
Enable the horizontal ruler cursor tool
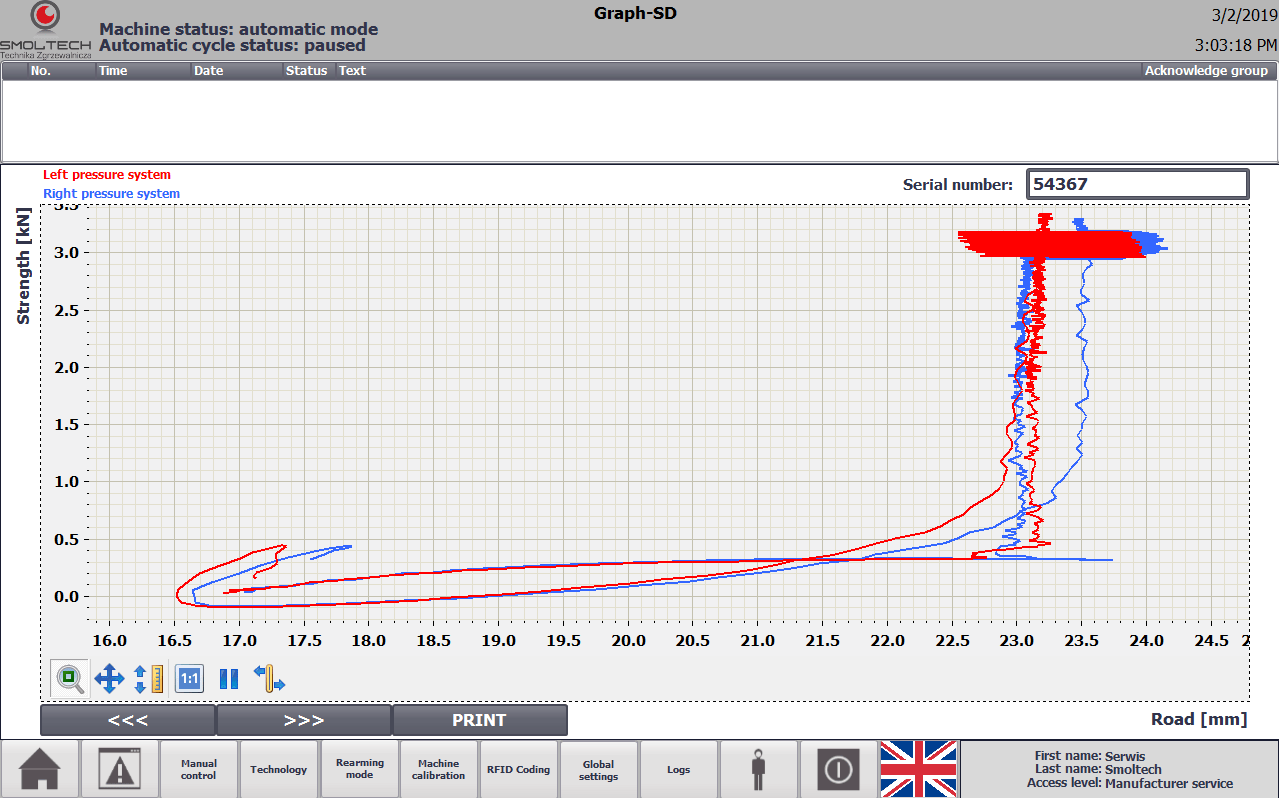pos(269,679)
